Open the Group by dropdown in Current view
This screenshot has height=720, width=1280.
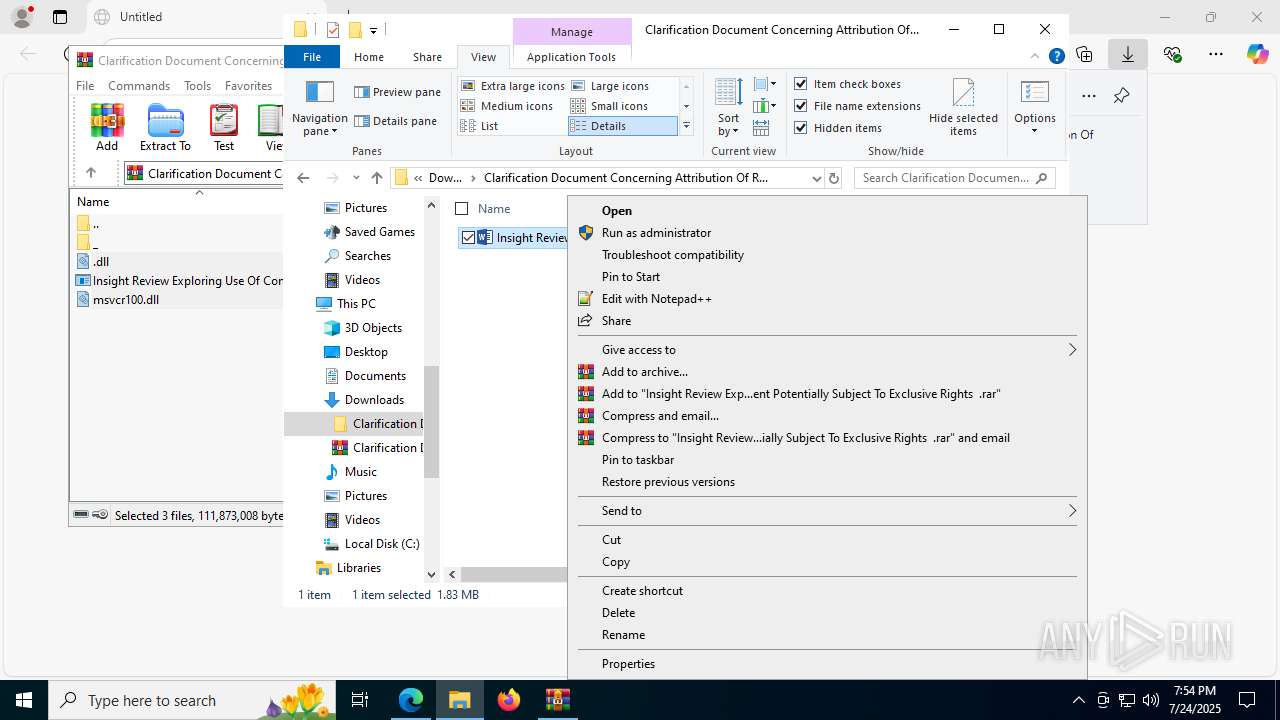coord(764,84)
